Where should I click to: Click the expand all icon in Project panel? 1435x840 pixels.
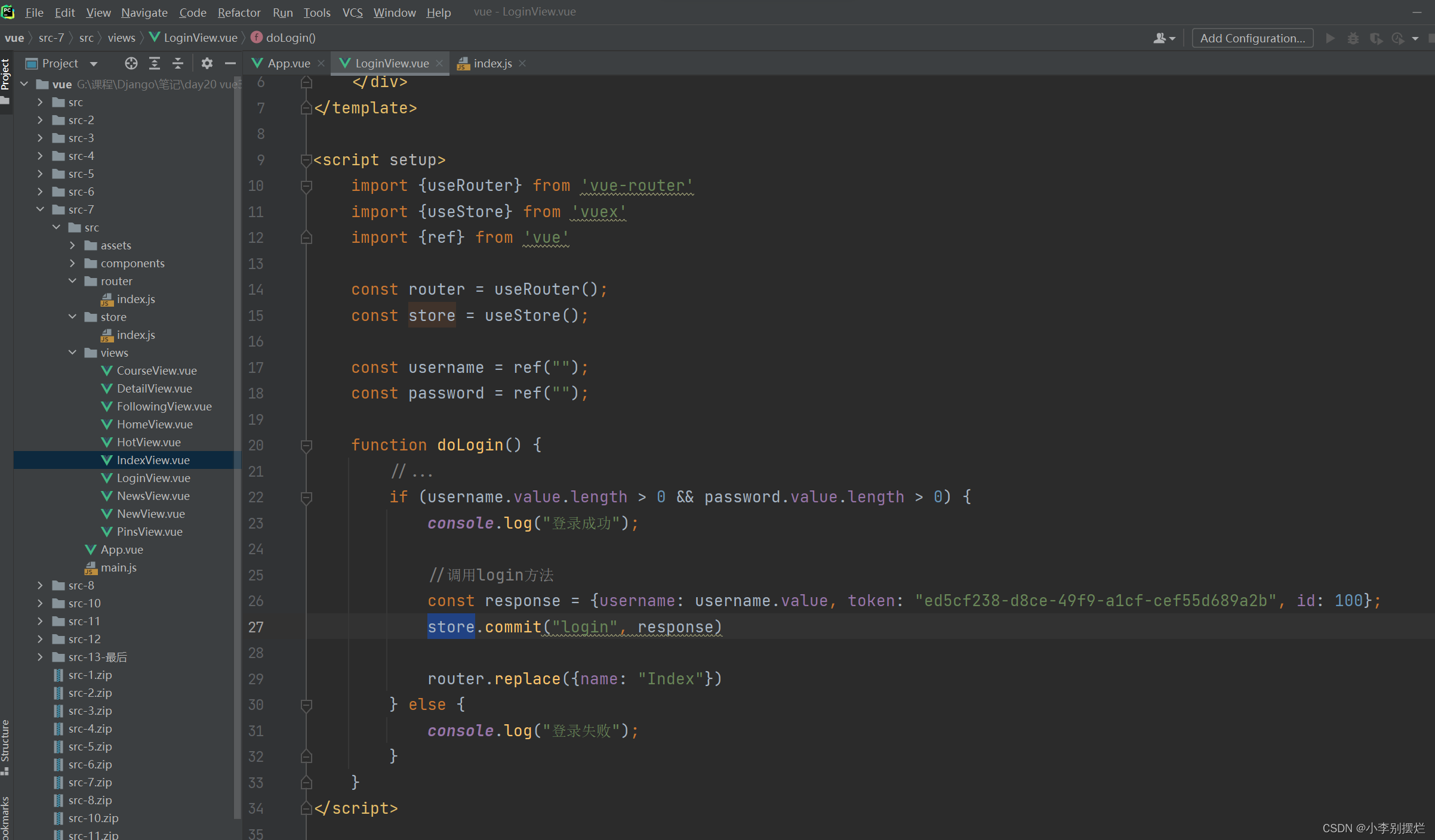[155, 63]
